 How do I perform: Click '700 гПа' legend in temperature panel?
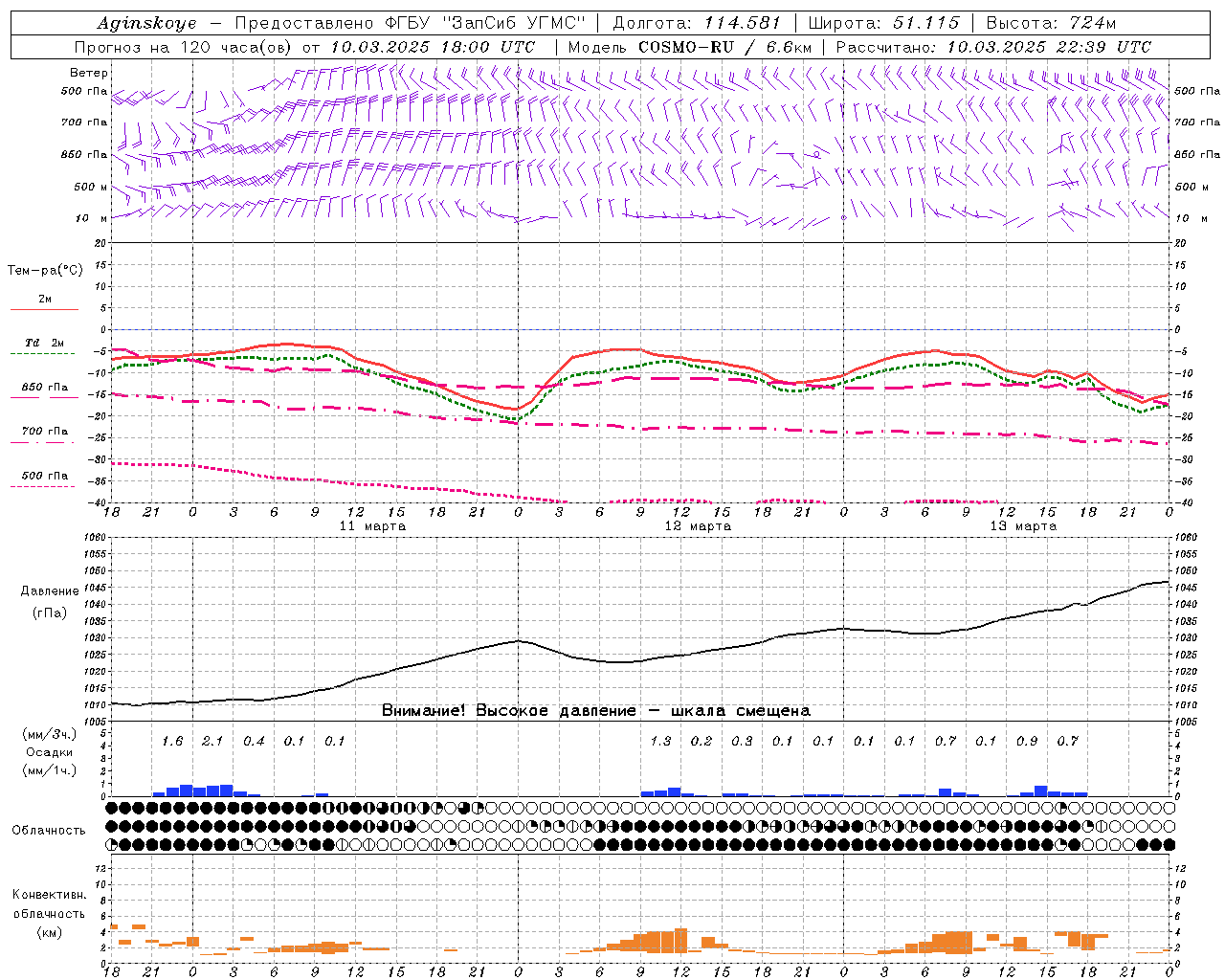[45, 432]
